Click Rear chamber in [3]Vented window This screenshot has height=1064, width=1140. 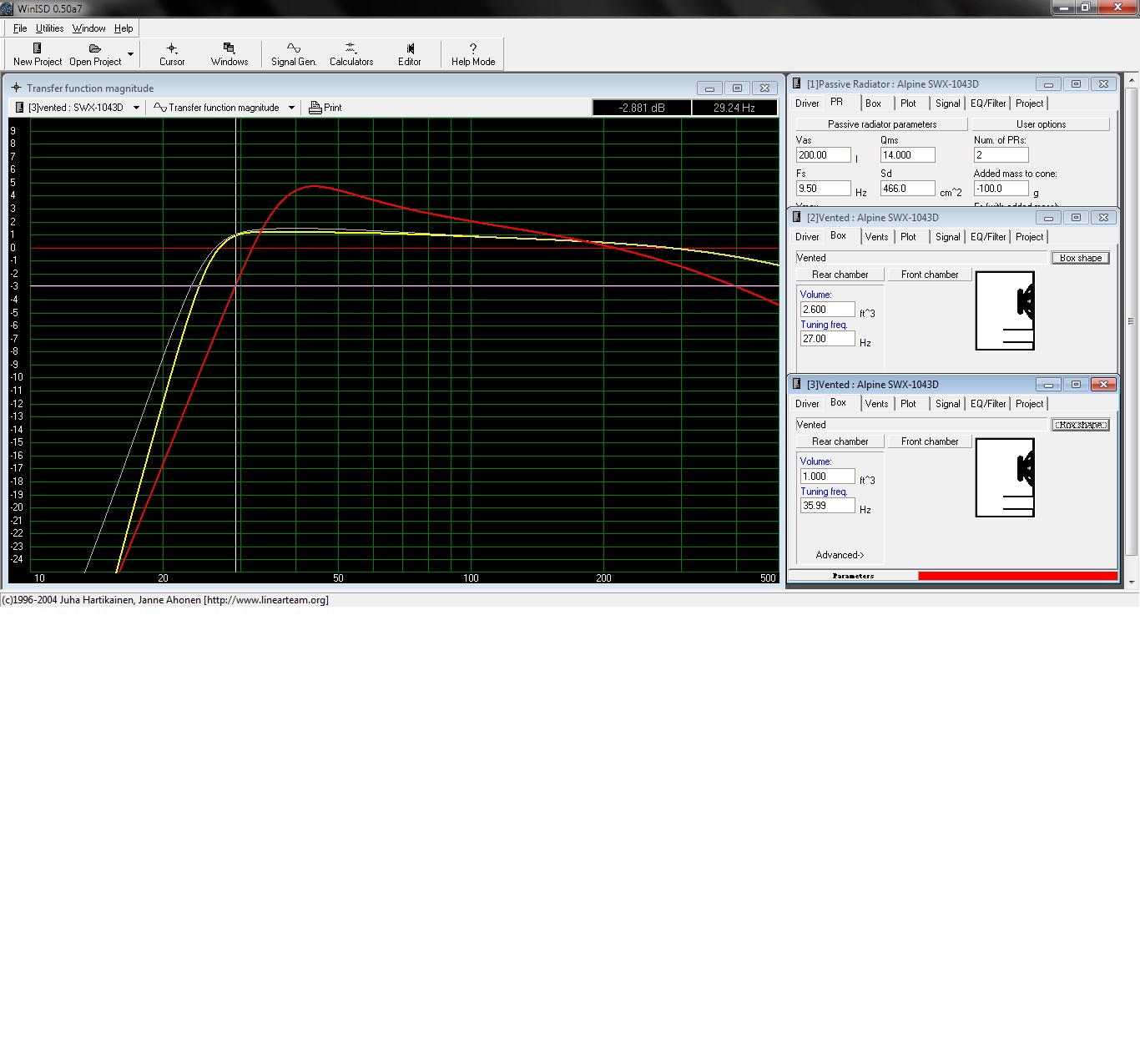pos(840,441)
